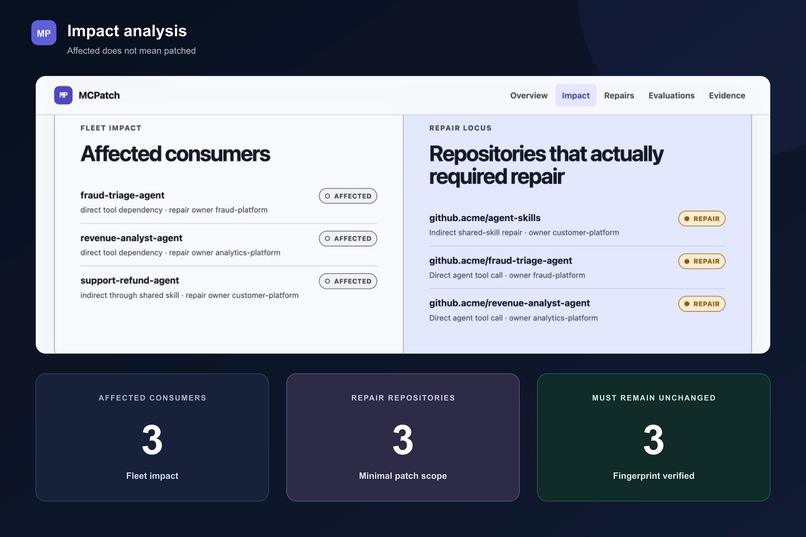This screenshot has height=537, width=806.
Task: Click the Affected consumers heading
Action: (x=175, y=154)
